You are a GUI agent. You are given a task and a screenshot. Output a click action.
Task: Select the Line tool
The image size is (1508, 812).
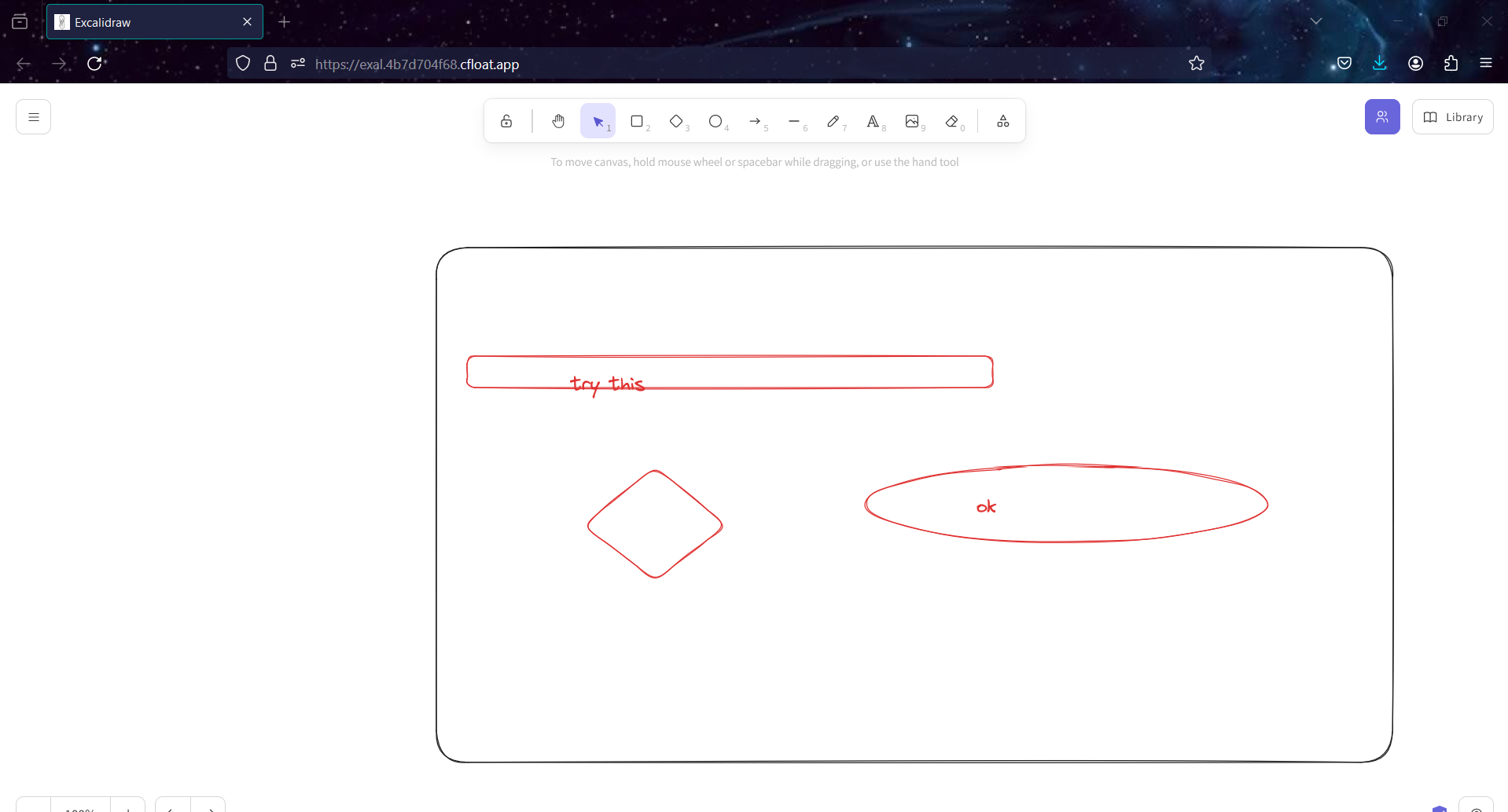tap(794, 121)
